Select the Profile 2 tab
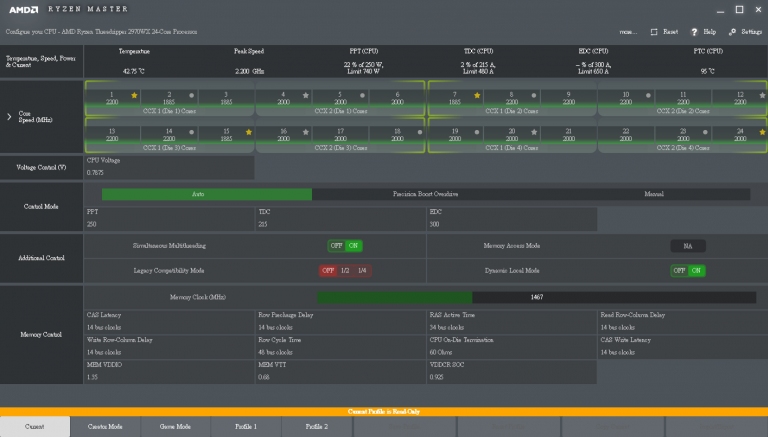 (x=316, y=427)
